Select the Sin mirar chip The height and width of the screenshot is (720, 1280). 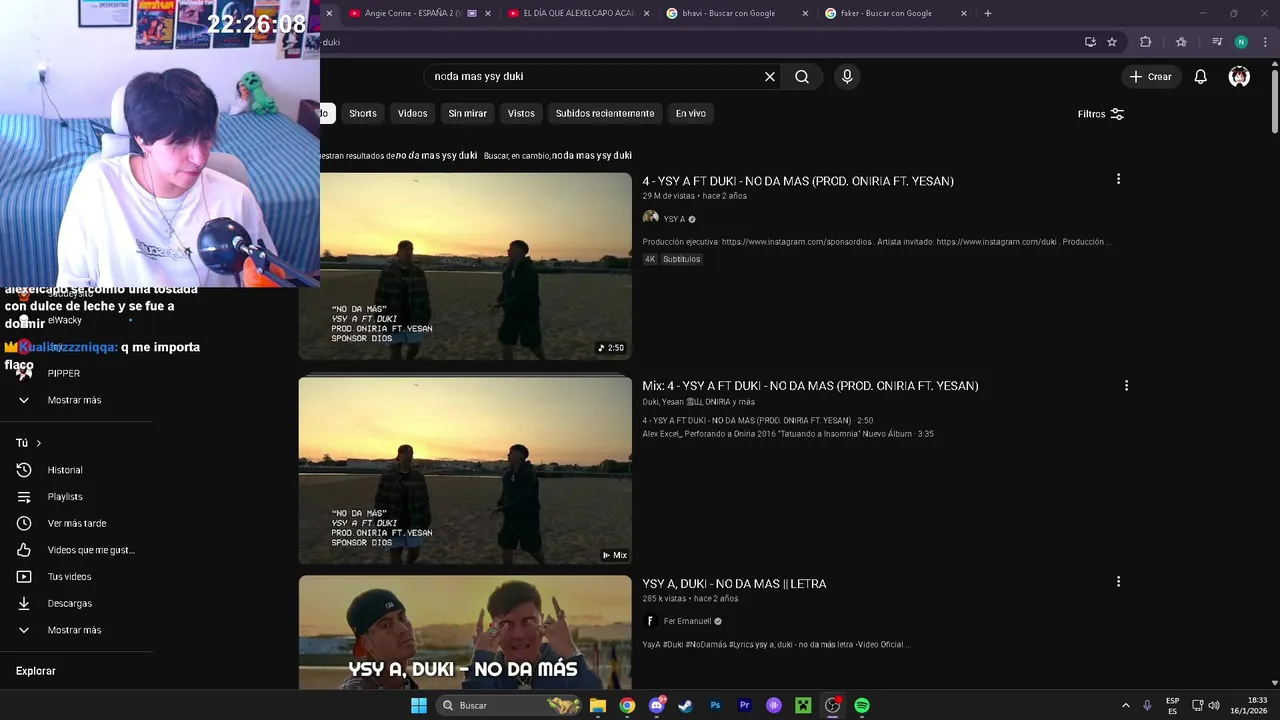[467, 114]
